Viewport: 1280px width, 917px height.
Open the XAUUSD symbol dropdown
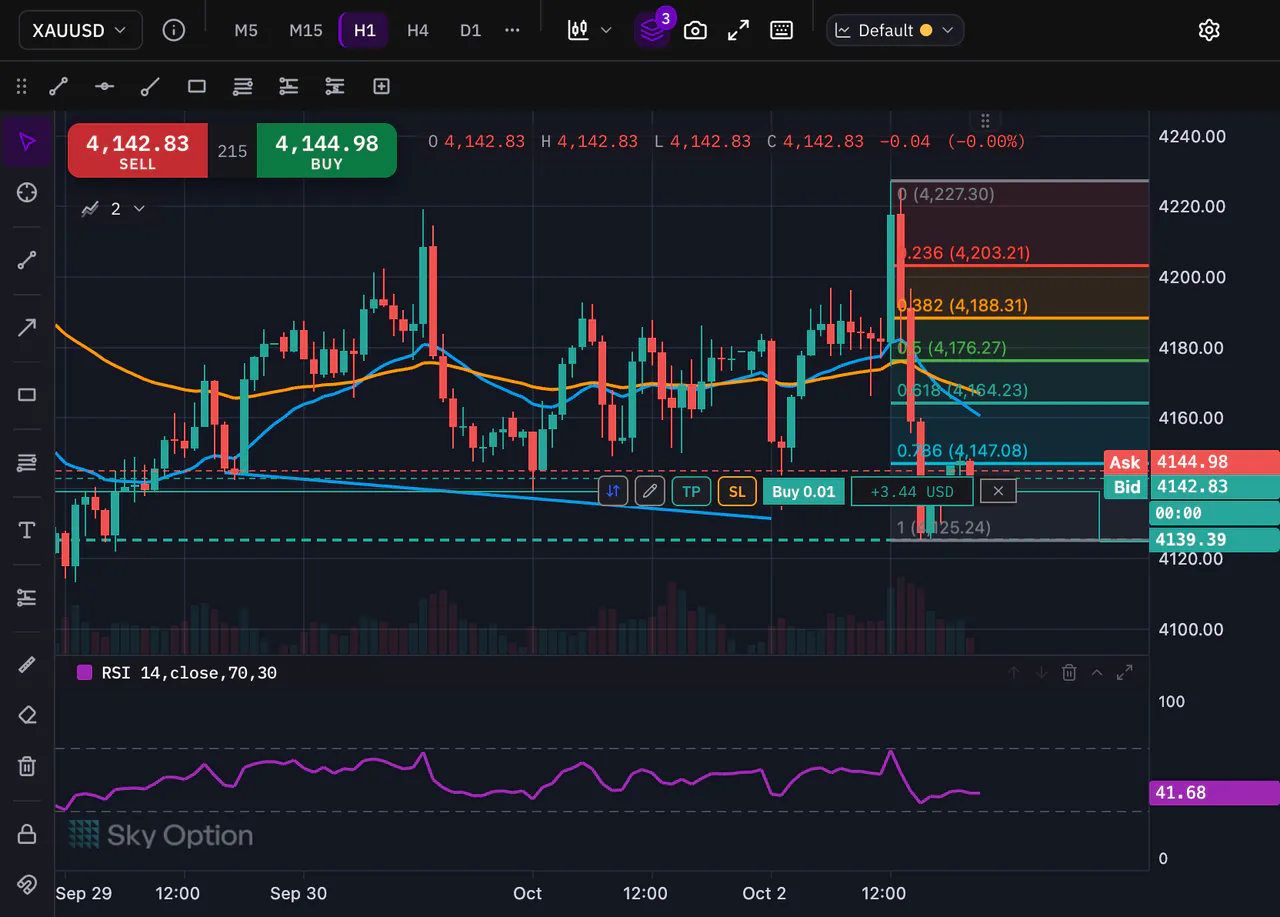tap(80, 30)
